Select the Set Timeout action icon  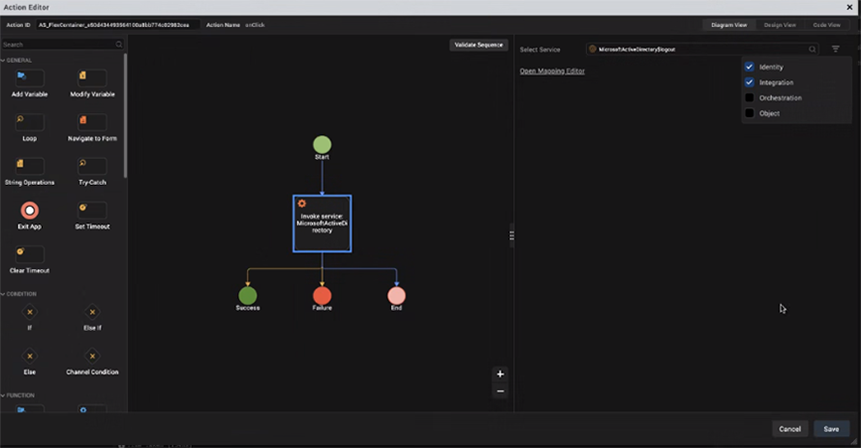92,210
